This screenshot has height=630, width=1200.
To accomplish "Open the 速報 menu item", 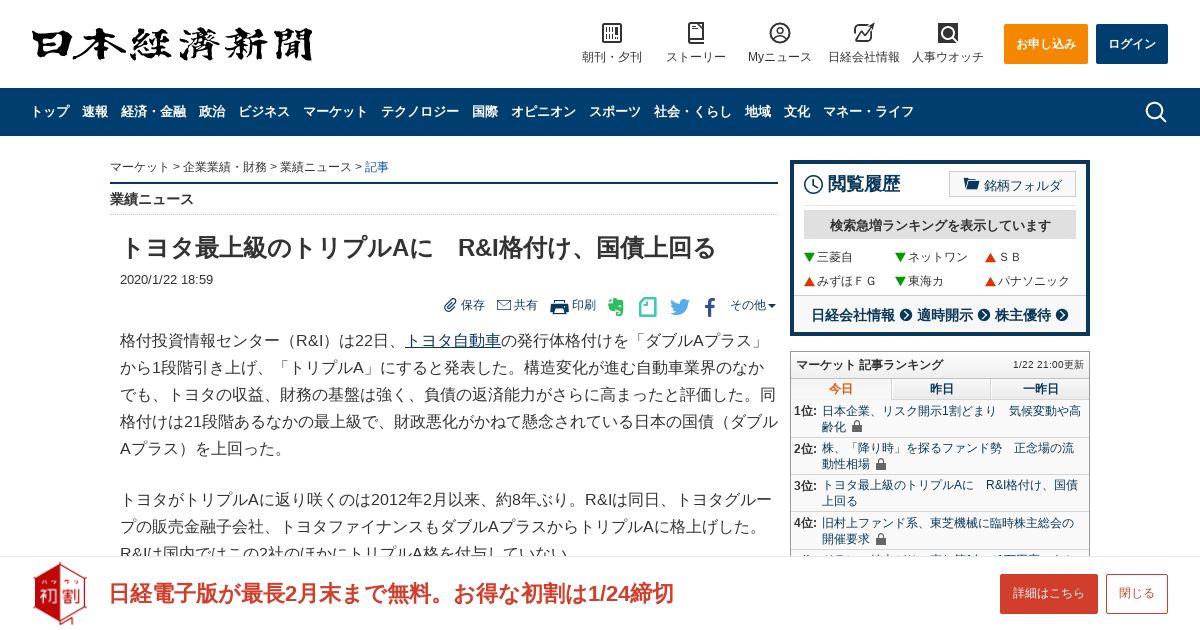I will (x=95, y=112).
